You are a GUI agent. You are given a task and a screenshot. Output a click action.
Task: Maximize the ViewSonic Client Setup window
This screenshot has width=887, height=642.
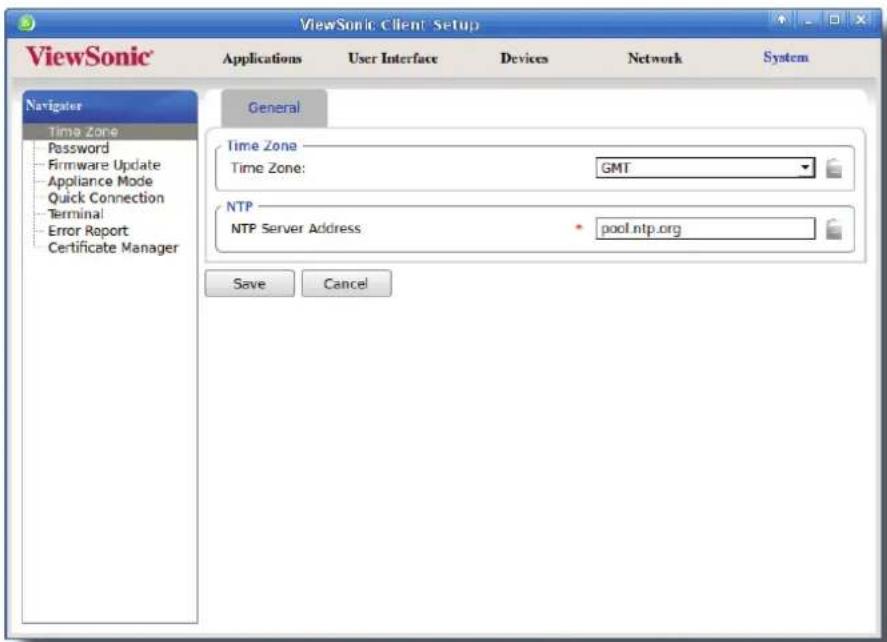click(834, 20)
